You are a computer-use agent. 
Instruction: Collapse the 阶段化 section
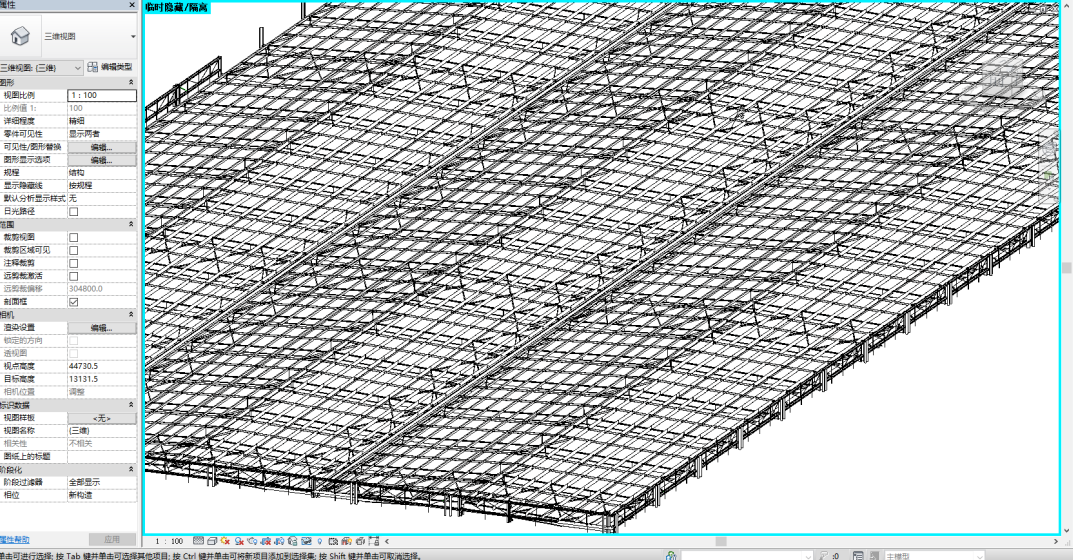(x=131, y=470)
